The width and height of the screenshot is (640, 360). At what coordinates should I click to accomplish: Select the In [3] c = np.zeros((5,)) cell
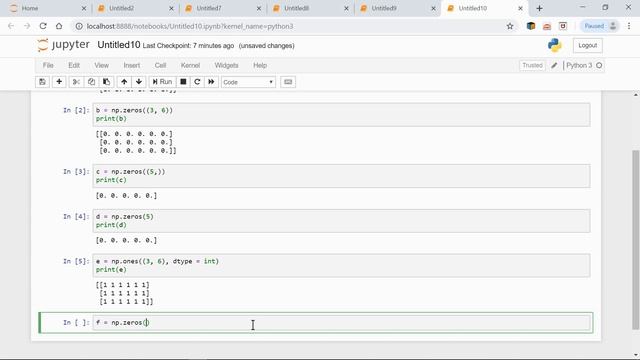point(341,176)
